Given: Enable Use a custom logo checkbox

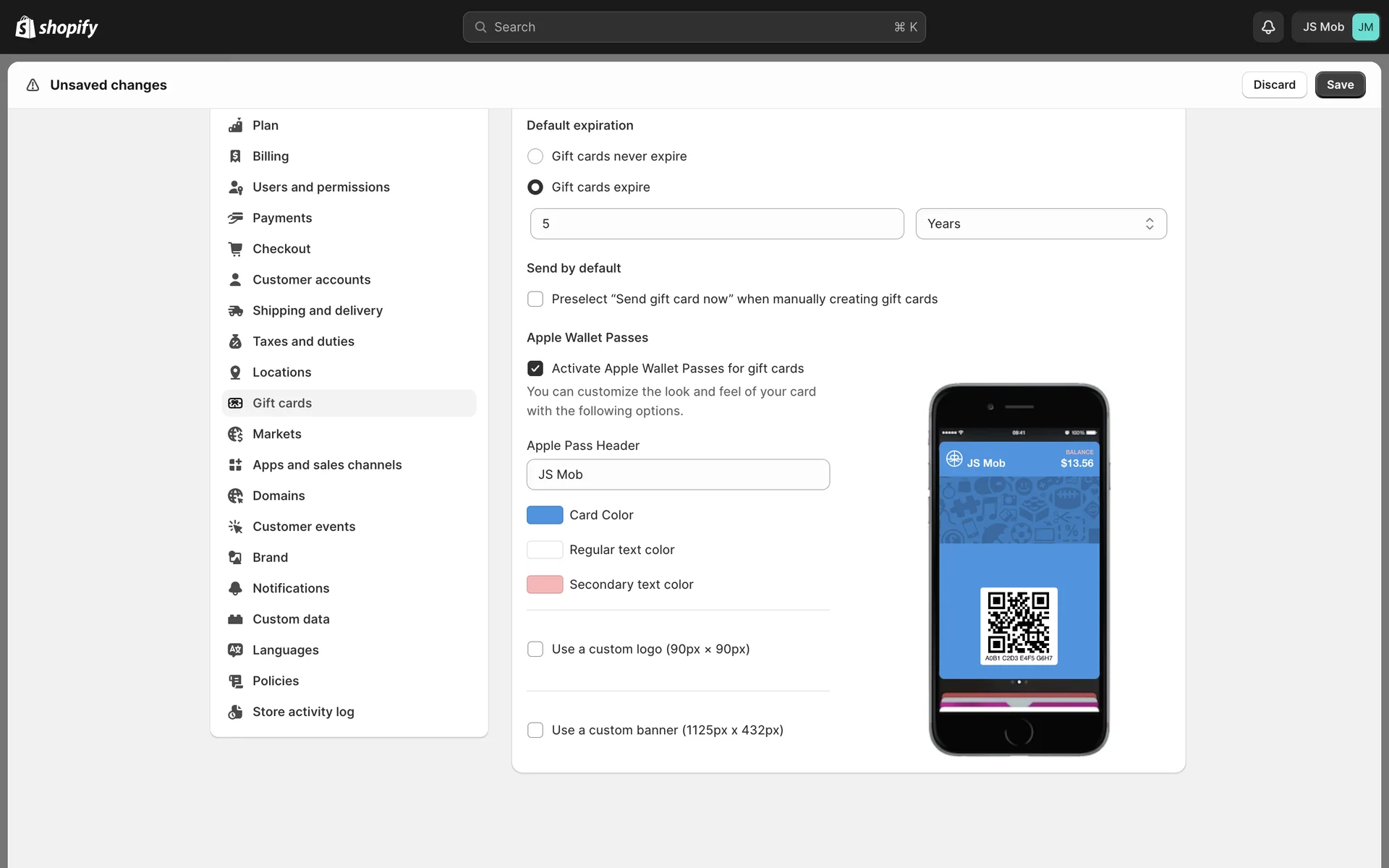Looking at the screenshot, I should 535,649.
